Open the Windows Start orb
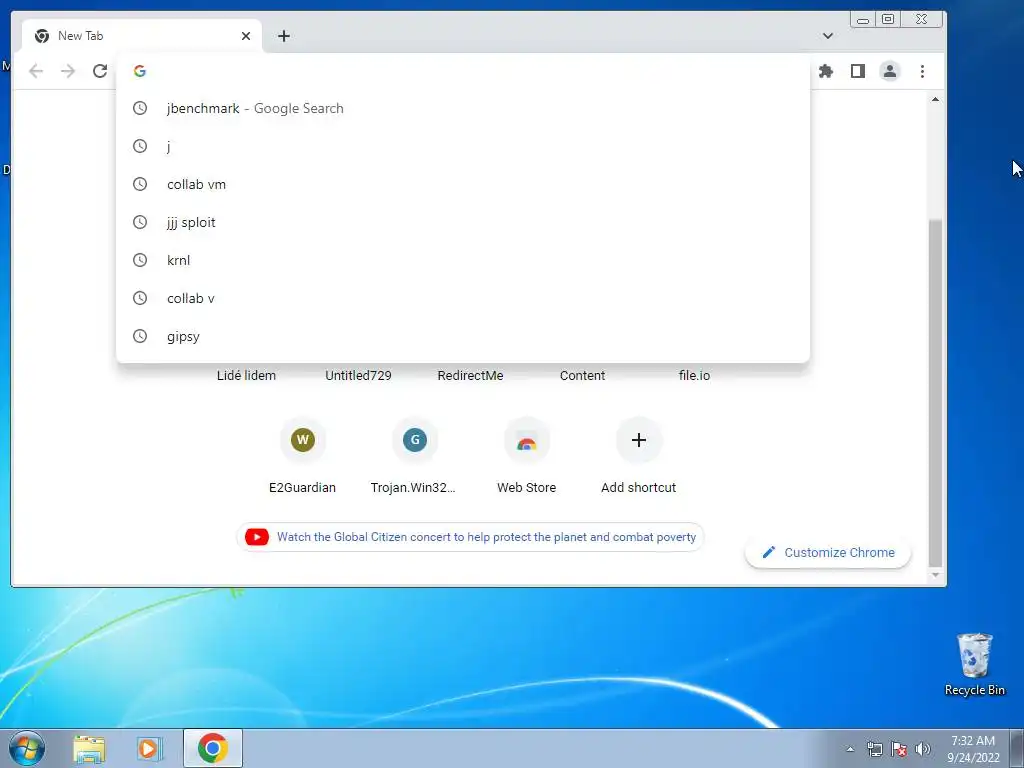1024x768 pixels. click(x=27, y=748)
